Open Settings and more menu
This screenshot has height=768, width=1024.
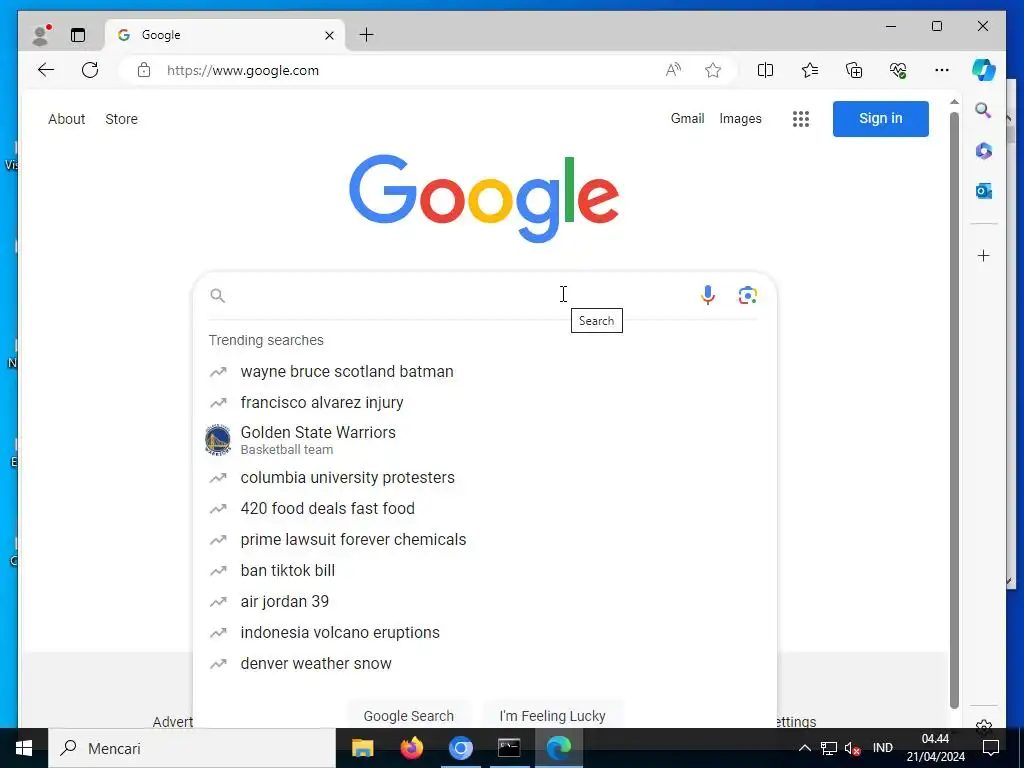click(x=942, y=70)
